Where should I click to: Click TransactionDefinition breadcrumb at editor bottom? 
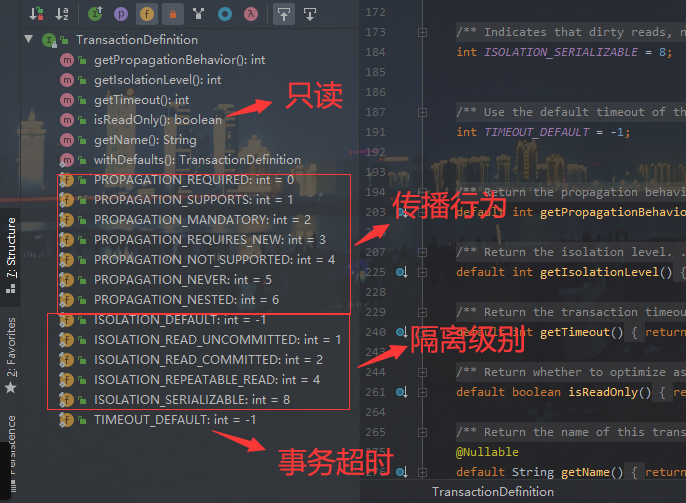pos(493,492)
